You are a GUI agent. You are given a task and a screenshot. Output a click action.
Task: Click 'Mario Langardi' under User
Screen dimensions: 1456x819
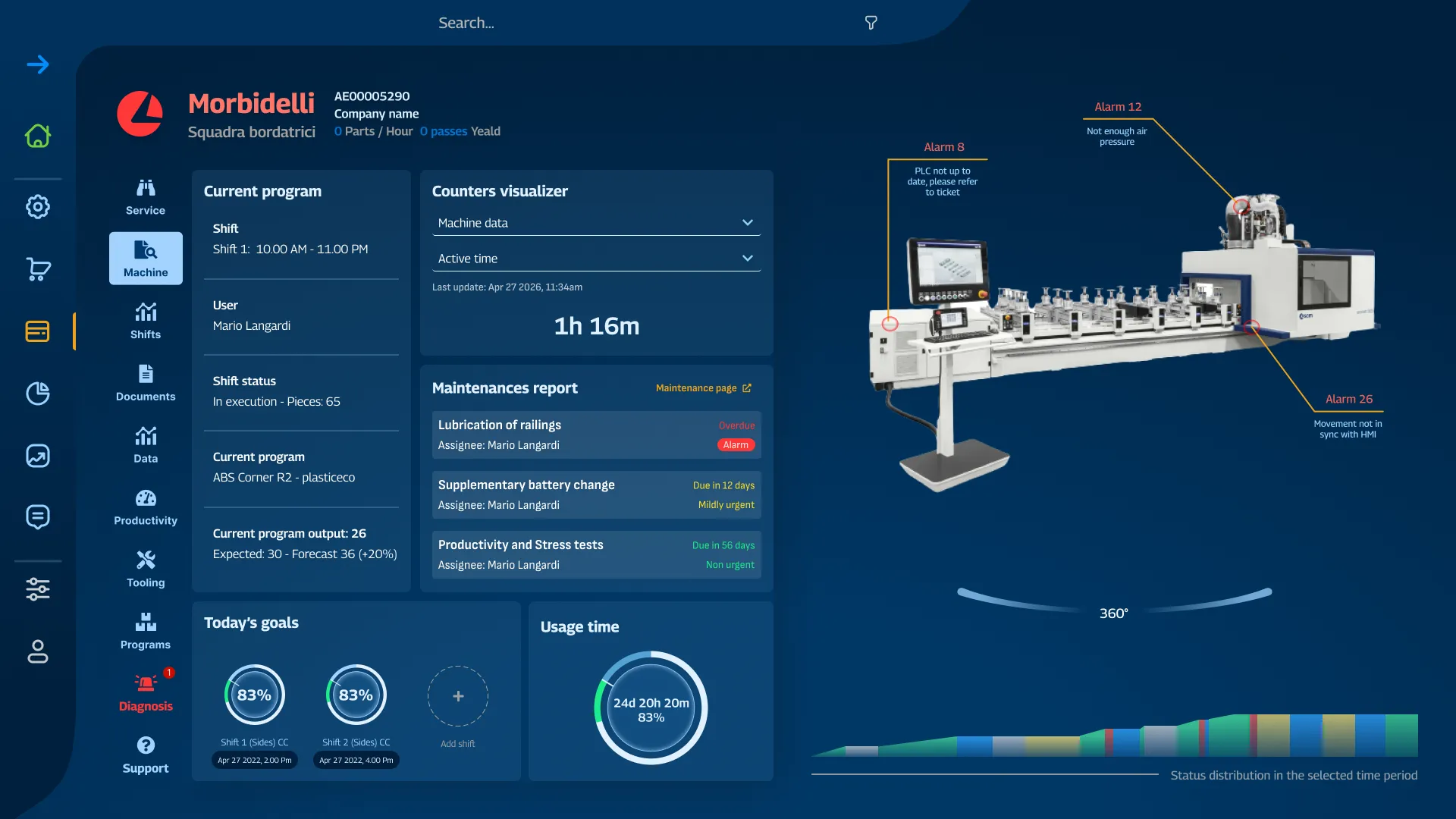[x=252, y=326]
